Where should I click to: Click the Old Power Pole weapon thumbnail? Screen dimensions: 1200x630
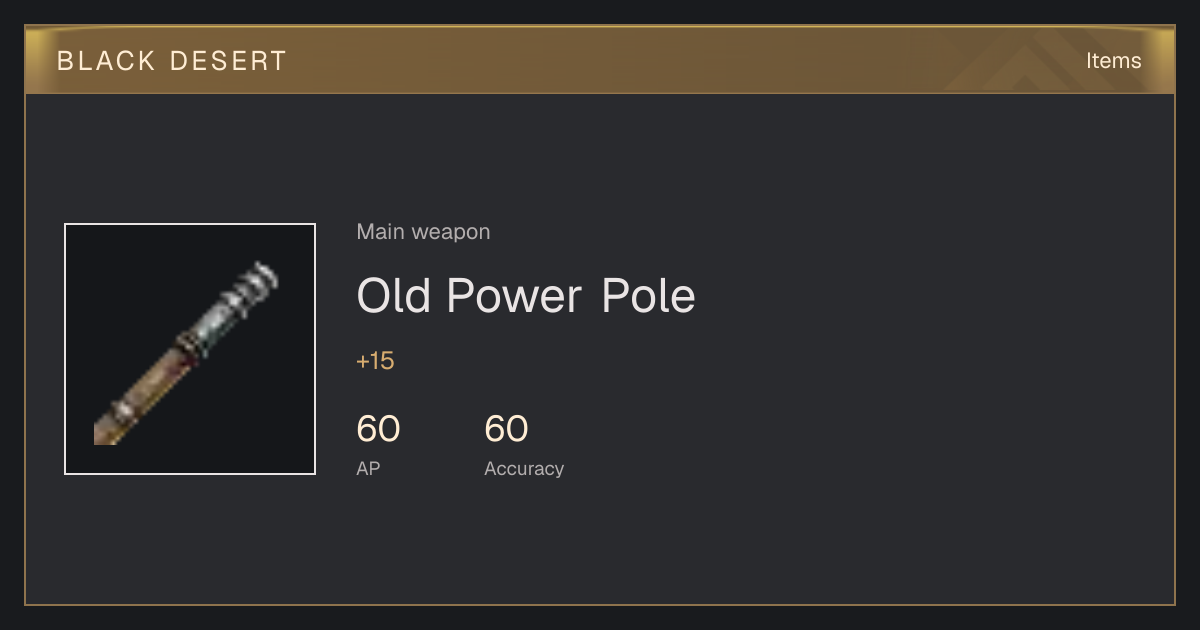[x=190, y=349]
